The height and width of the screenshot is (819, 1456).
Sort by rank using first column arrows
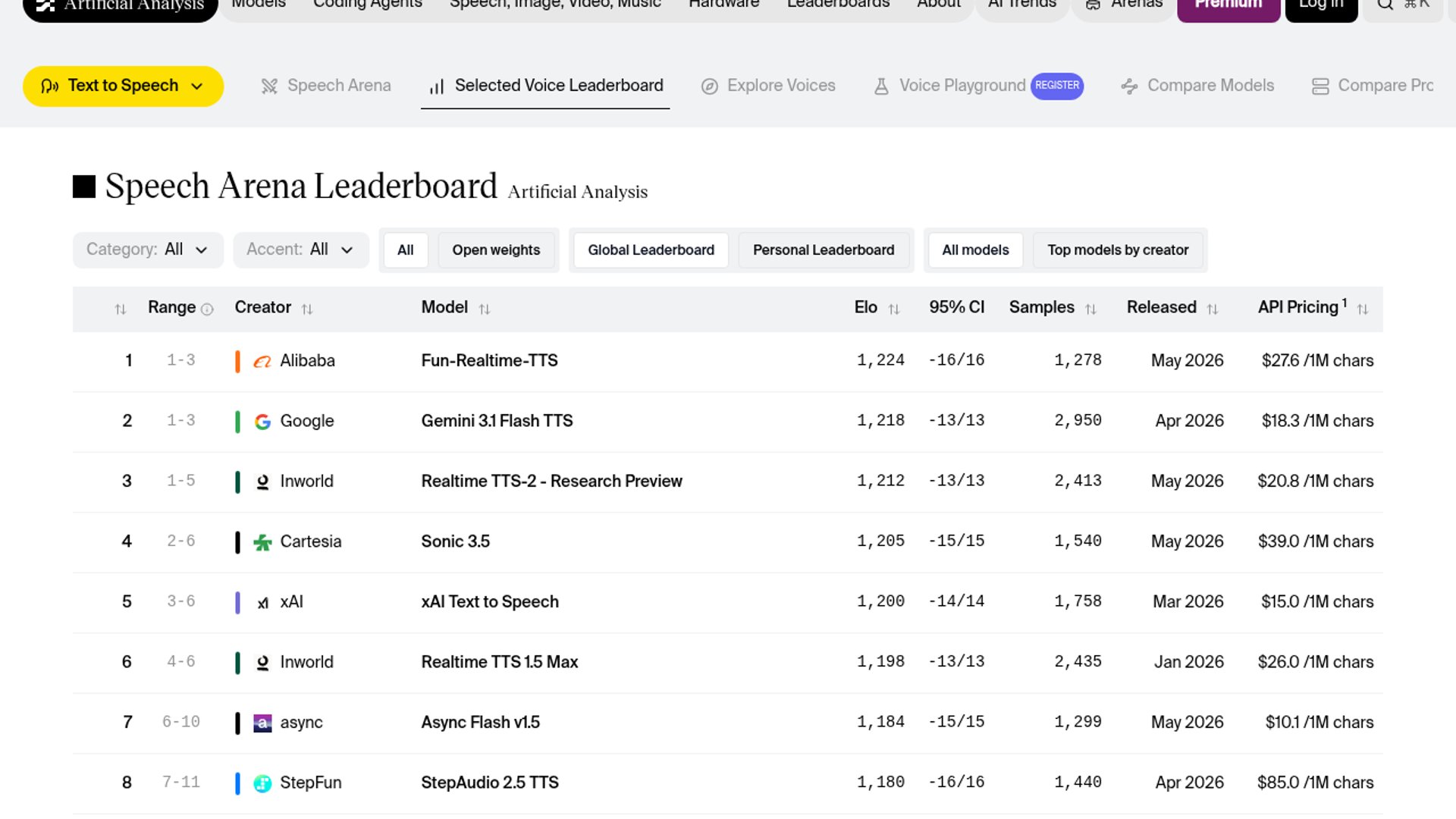(x=120, y=309)
